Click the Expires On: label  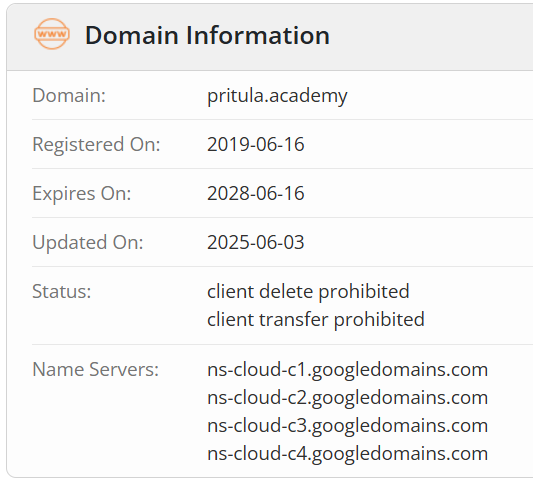click(x=82, y=193)
